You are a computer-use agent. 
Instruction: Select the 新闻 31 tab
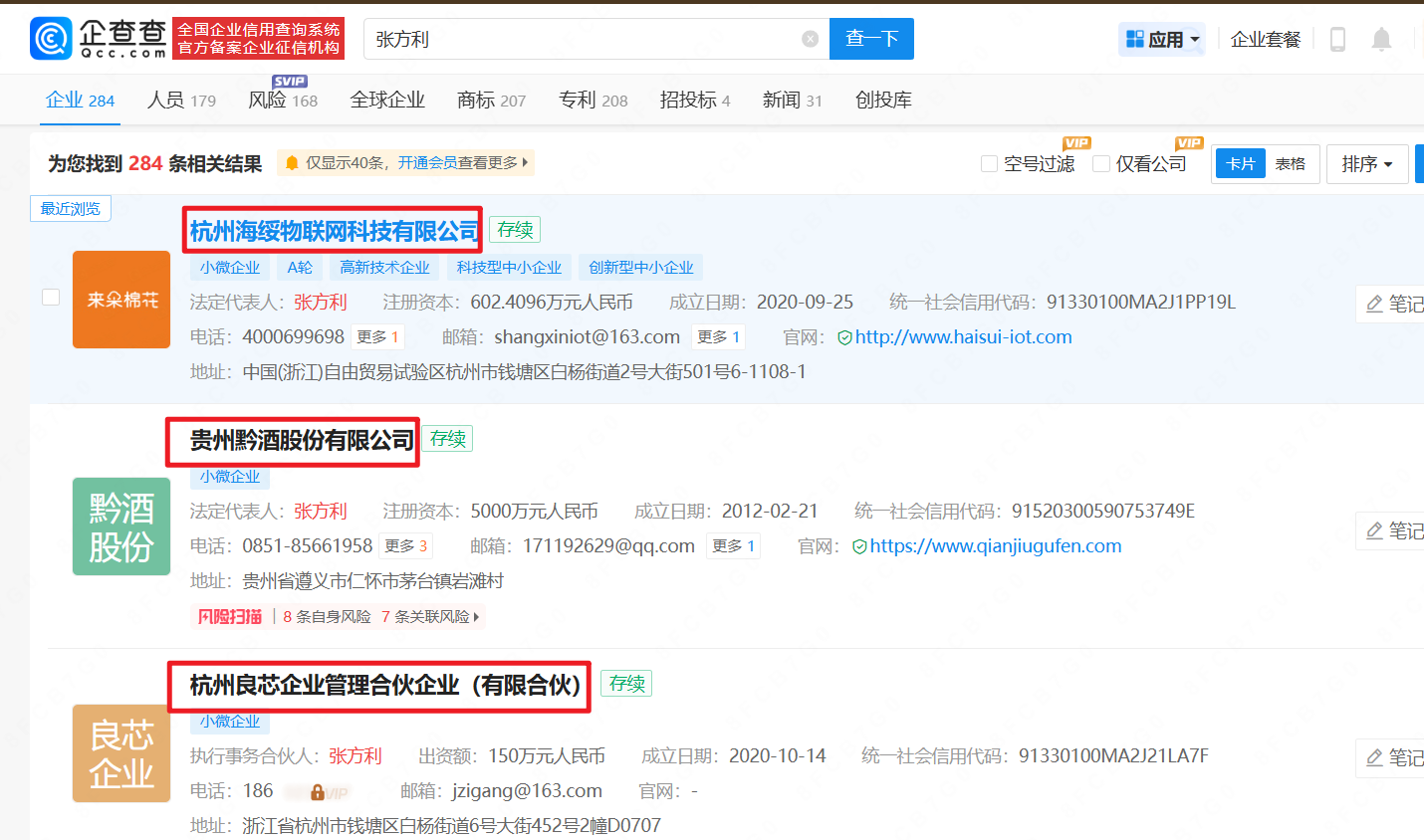coord(793,100)
